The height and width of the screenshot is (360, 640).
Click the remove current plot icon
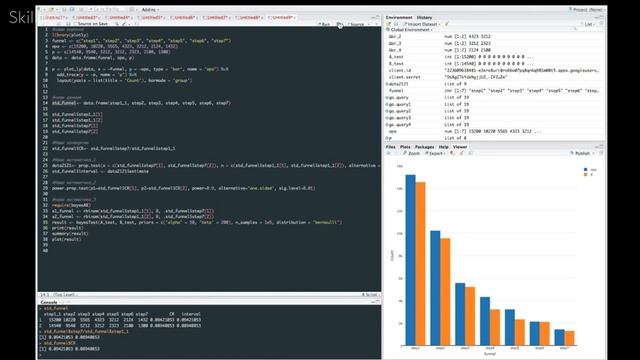452,153
